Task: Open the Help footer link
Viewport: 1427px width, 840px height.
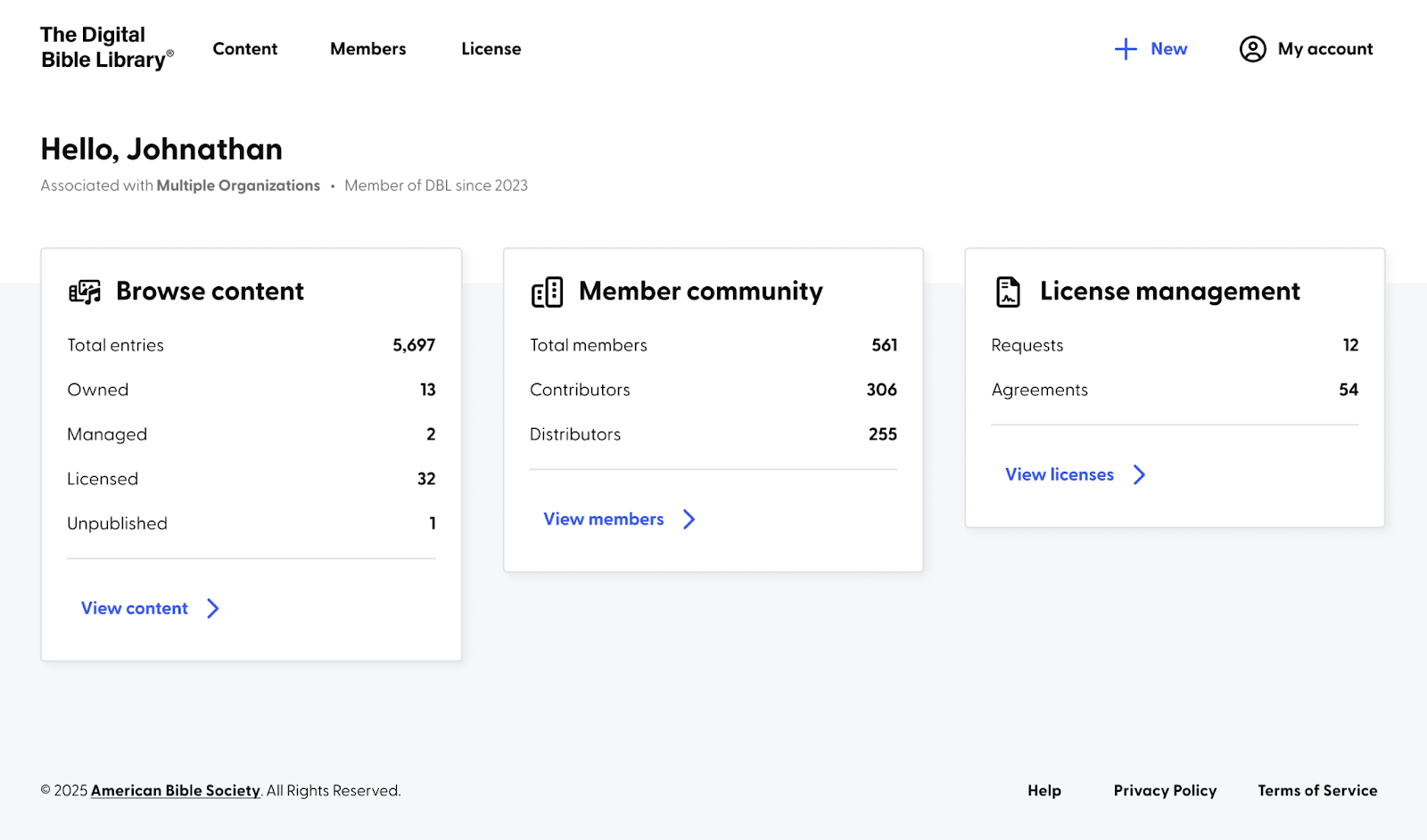Action: (1044, 791)
